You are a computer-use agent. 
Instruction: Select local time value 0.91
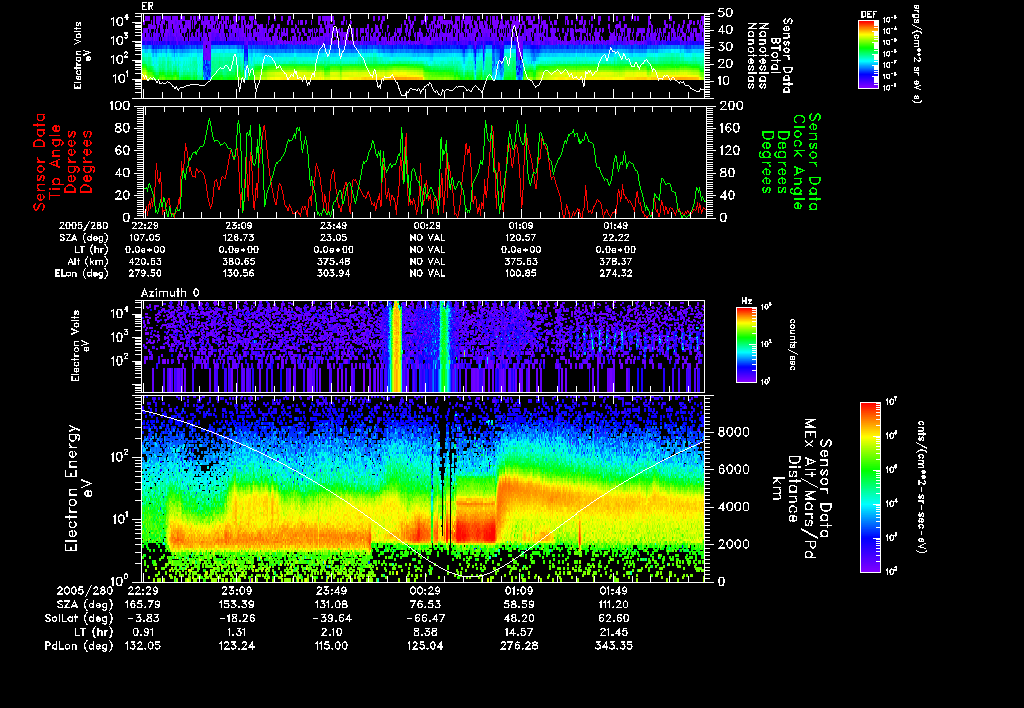(142, 632)
